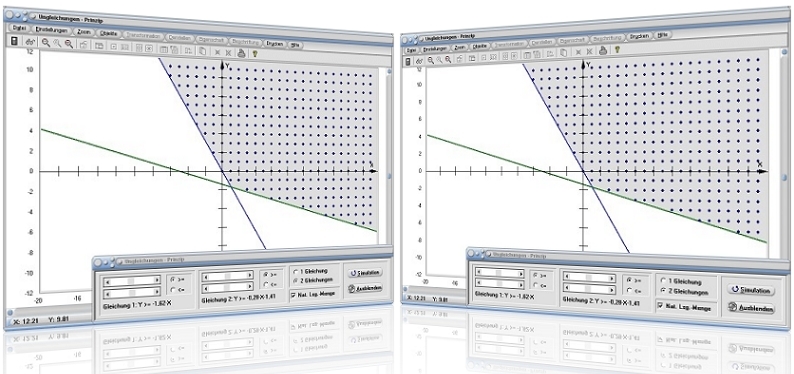Click the Simulation button in left panel
The image size is (794, 374).
[365, 273]
